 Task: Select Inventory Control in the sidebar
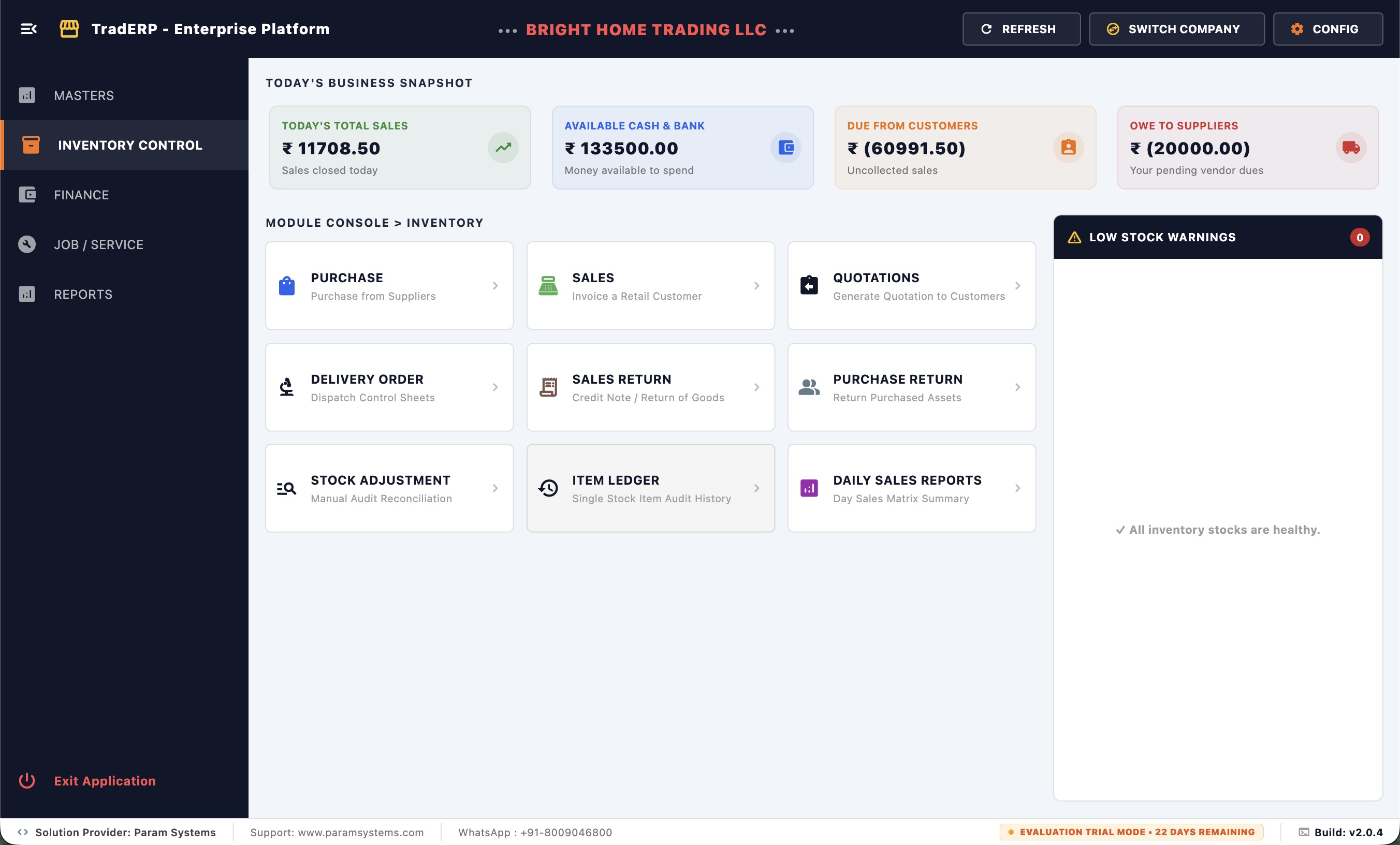124,145
